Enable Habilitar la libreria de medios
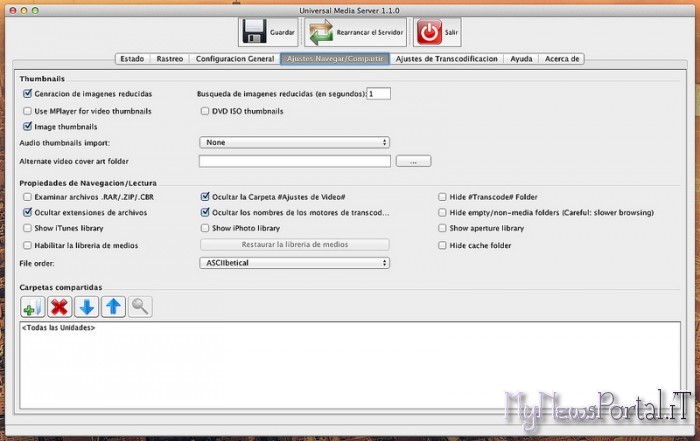 (x=27, y=245)
